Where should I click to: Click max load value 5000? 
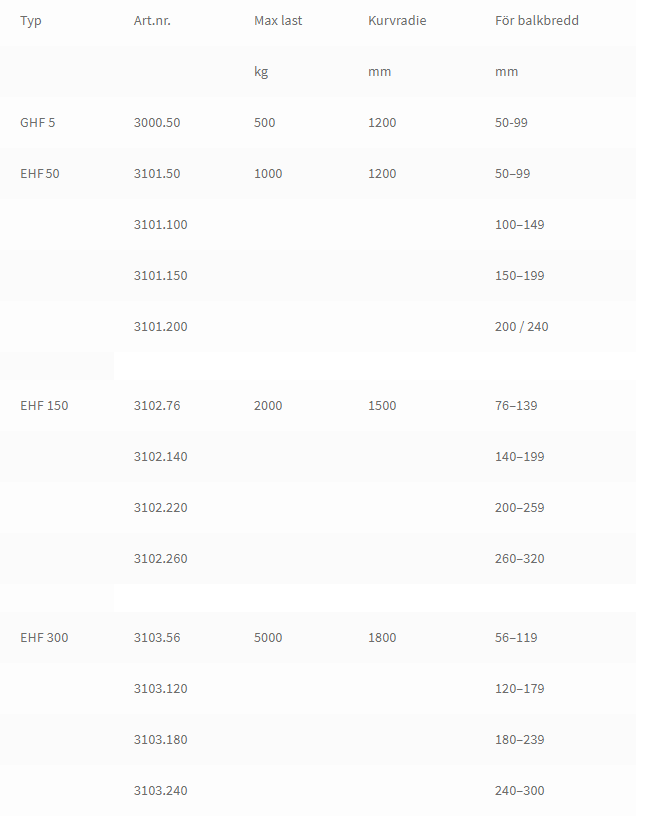[268, 638]
